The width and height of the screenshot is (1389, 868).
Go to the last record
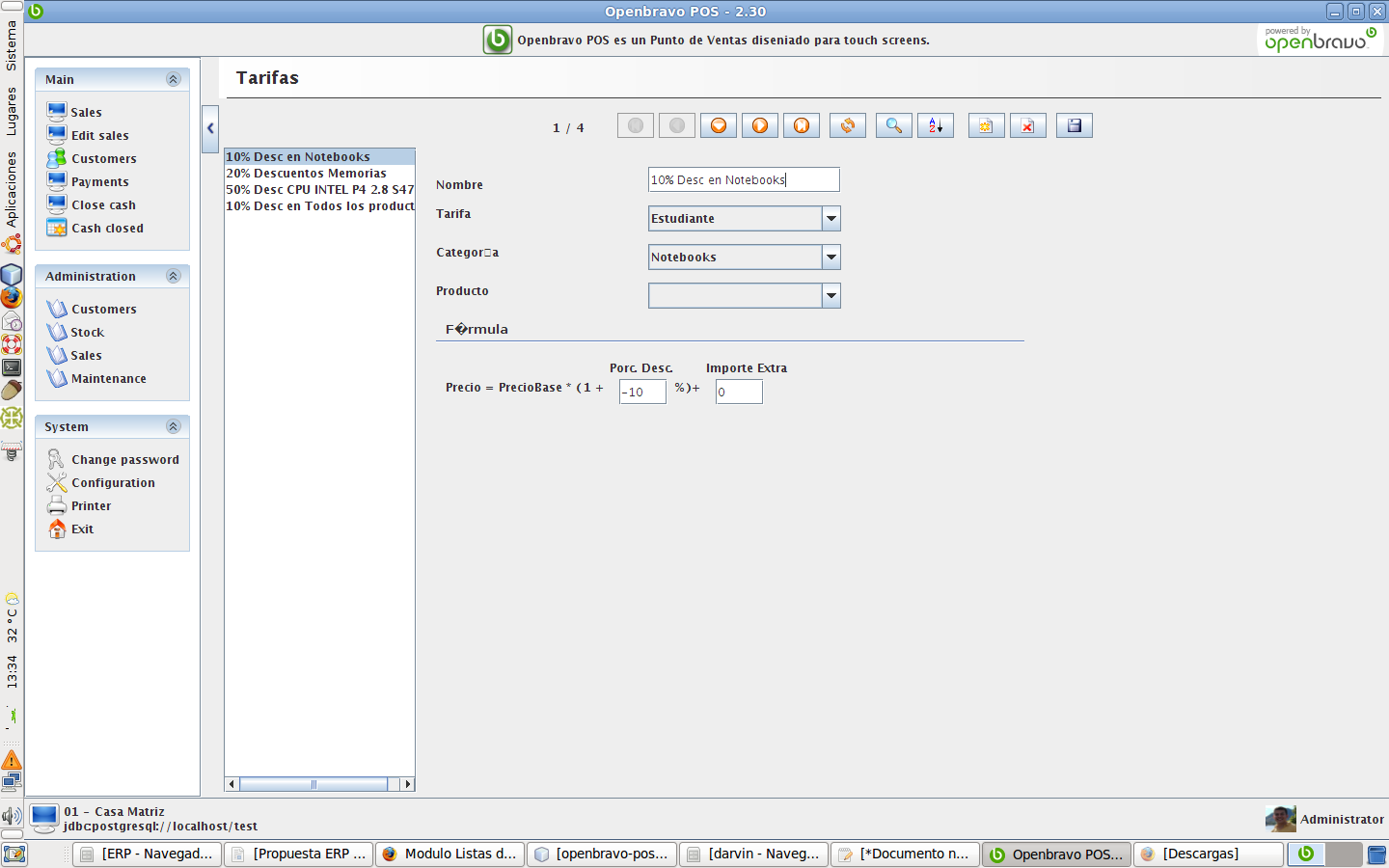[x=802, y=125]
